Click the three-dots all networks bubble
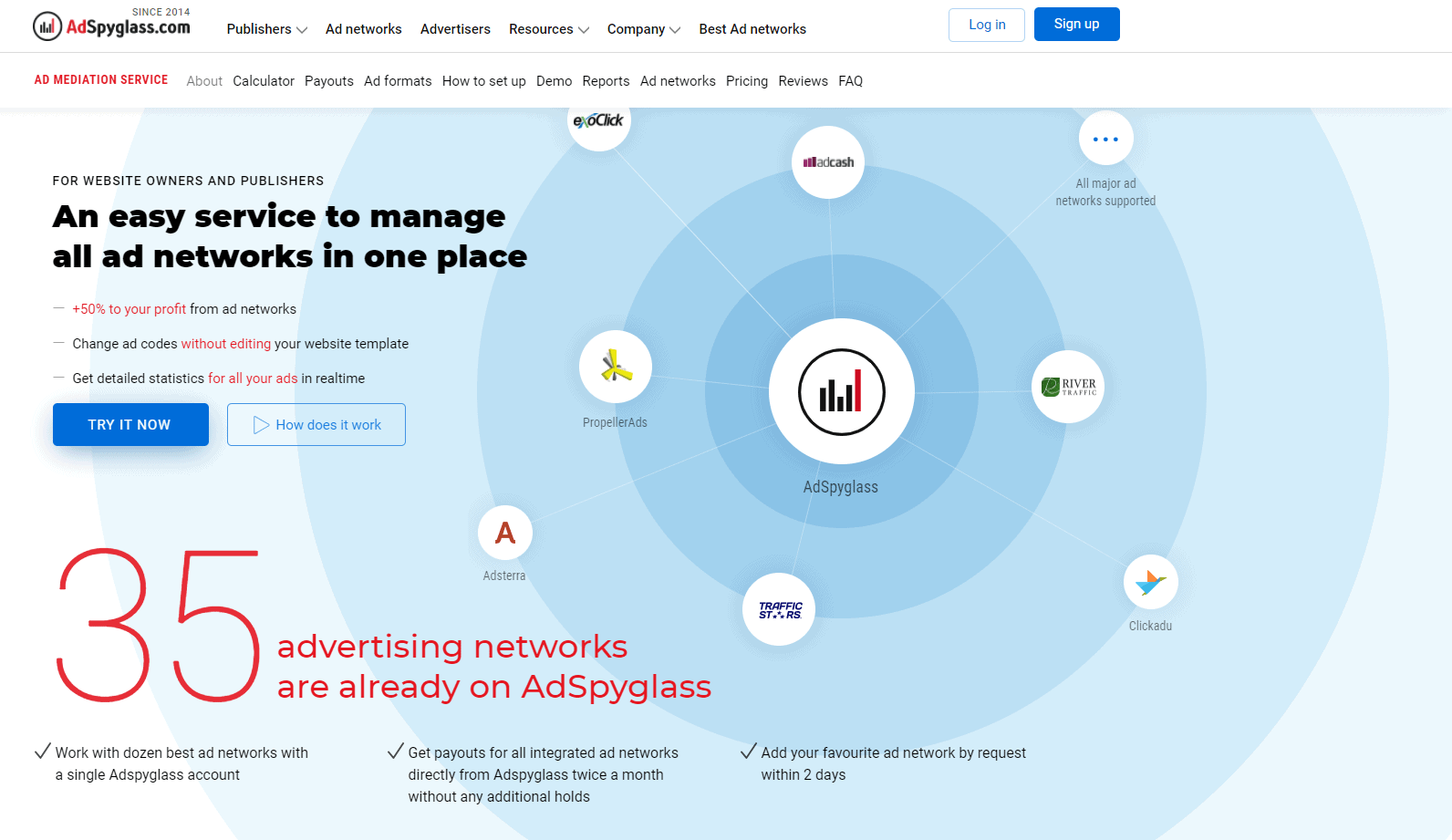 tap(1105, 139)
